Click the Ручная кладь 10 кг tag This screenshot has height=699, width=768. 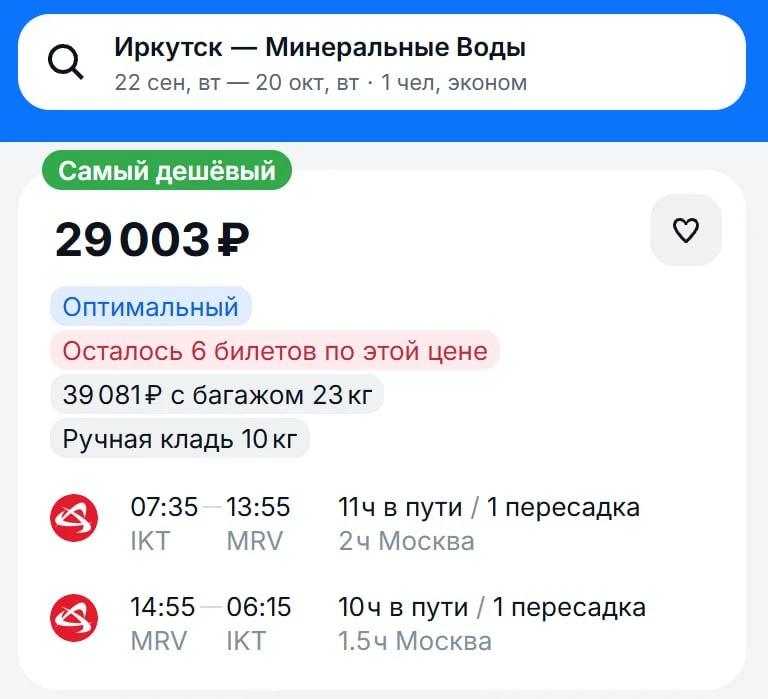pos(180,438)
